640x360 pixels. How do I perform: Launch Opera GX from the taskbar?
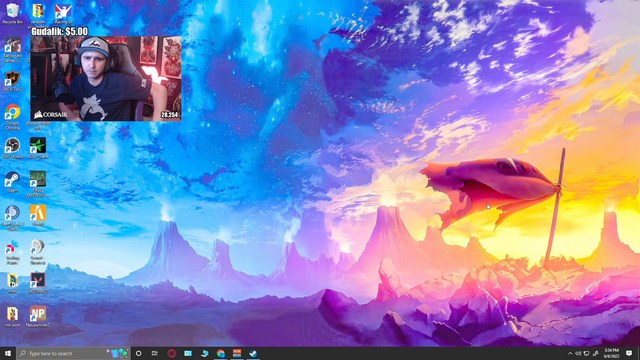click(171, 353)
